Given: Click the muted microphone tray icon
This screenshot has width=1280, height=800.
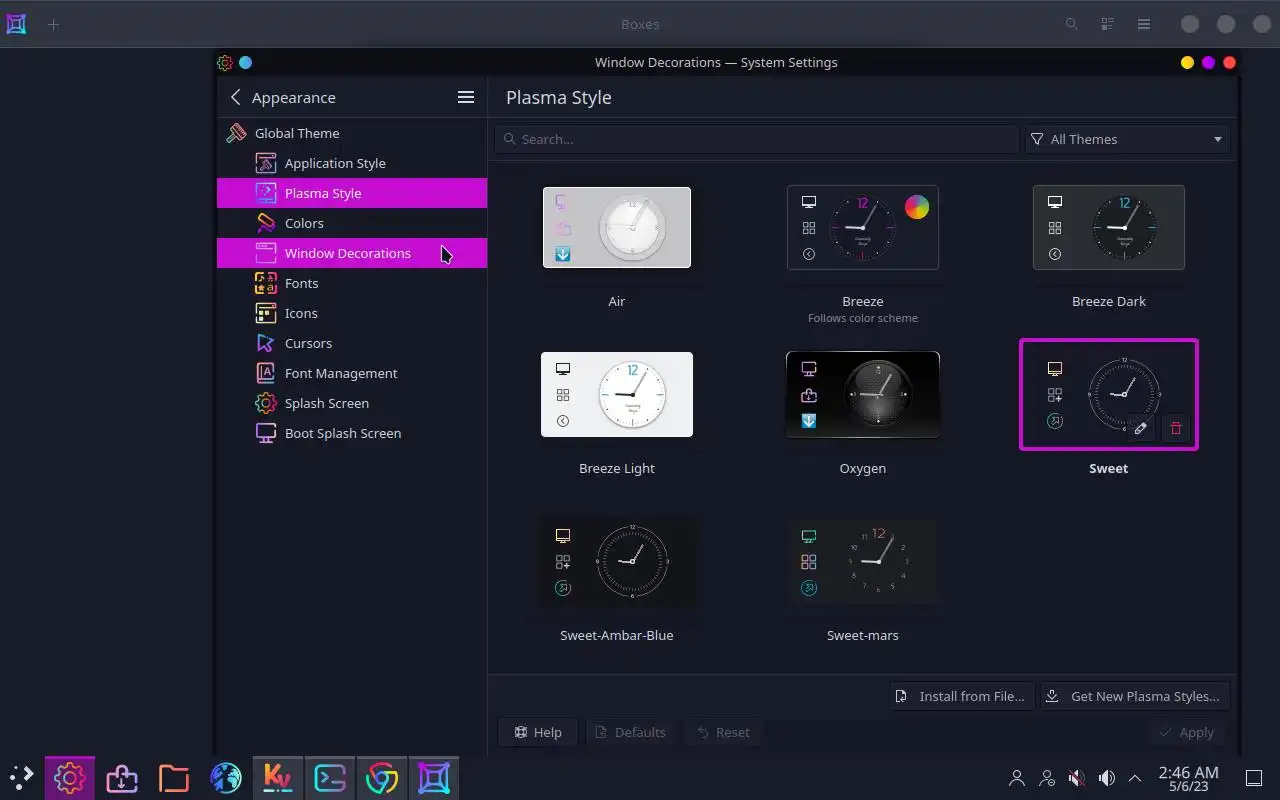Looking at the screenshot, I should tap(1077, 778).
